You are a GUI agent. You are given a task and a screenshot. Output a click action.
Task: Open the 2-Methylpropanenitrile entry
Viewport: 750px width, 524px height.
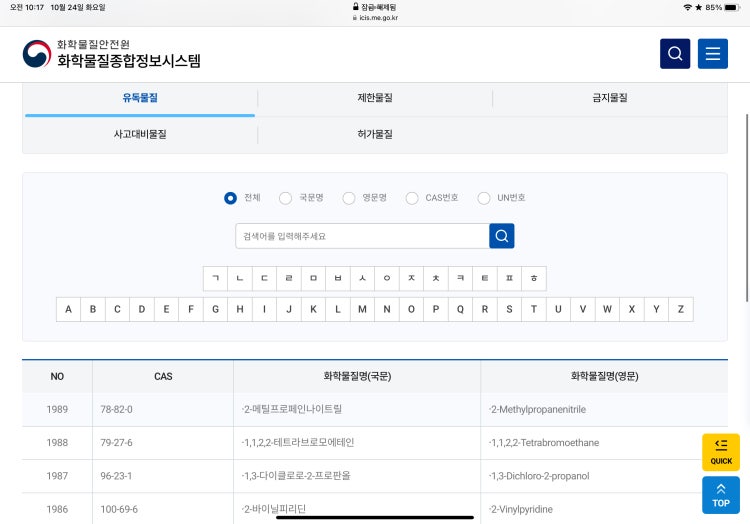point(539,410)
